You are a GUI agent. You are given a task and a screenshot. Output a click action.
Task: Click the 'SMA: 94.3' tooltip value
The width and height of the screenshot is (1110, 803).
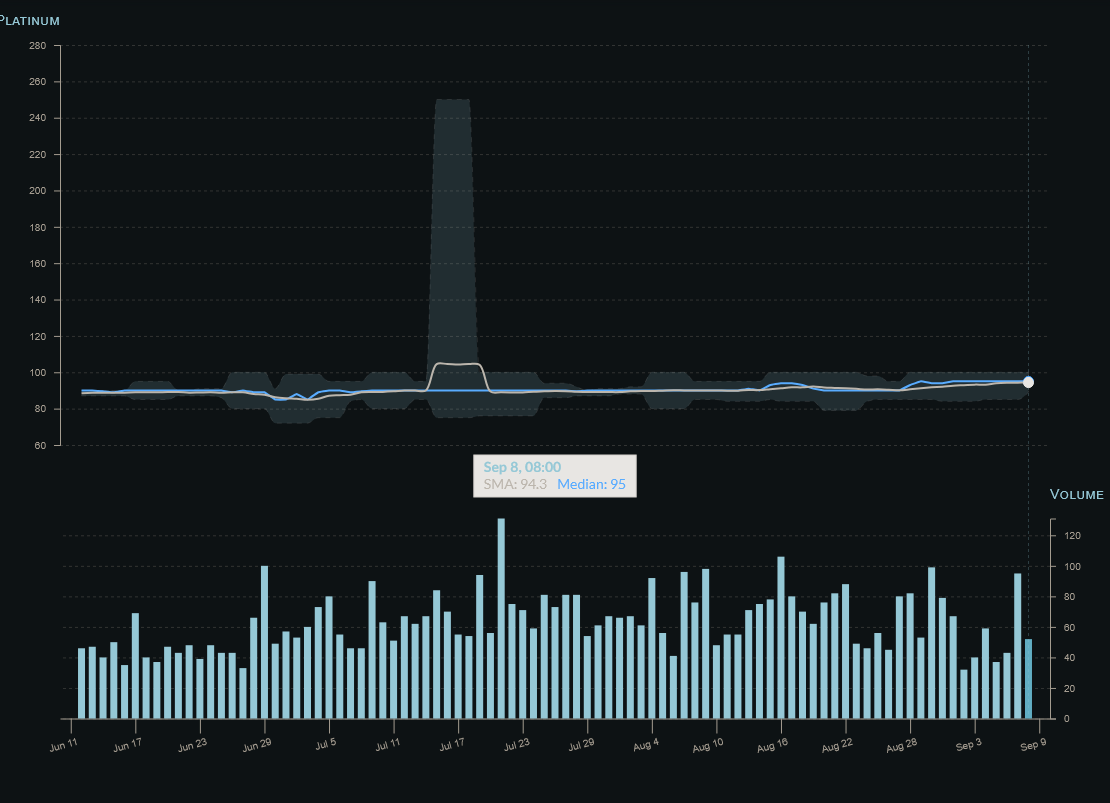pos(515,484)
